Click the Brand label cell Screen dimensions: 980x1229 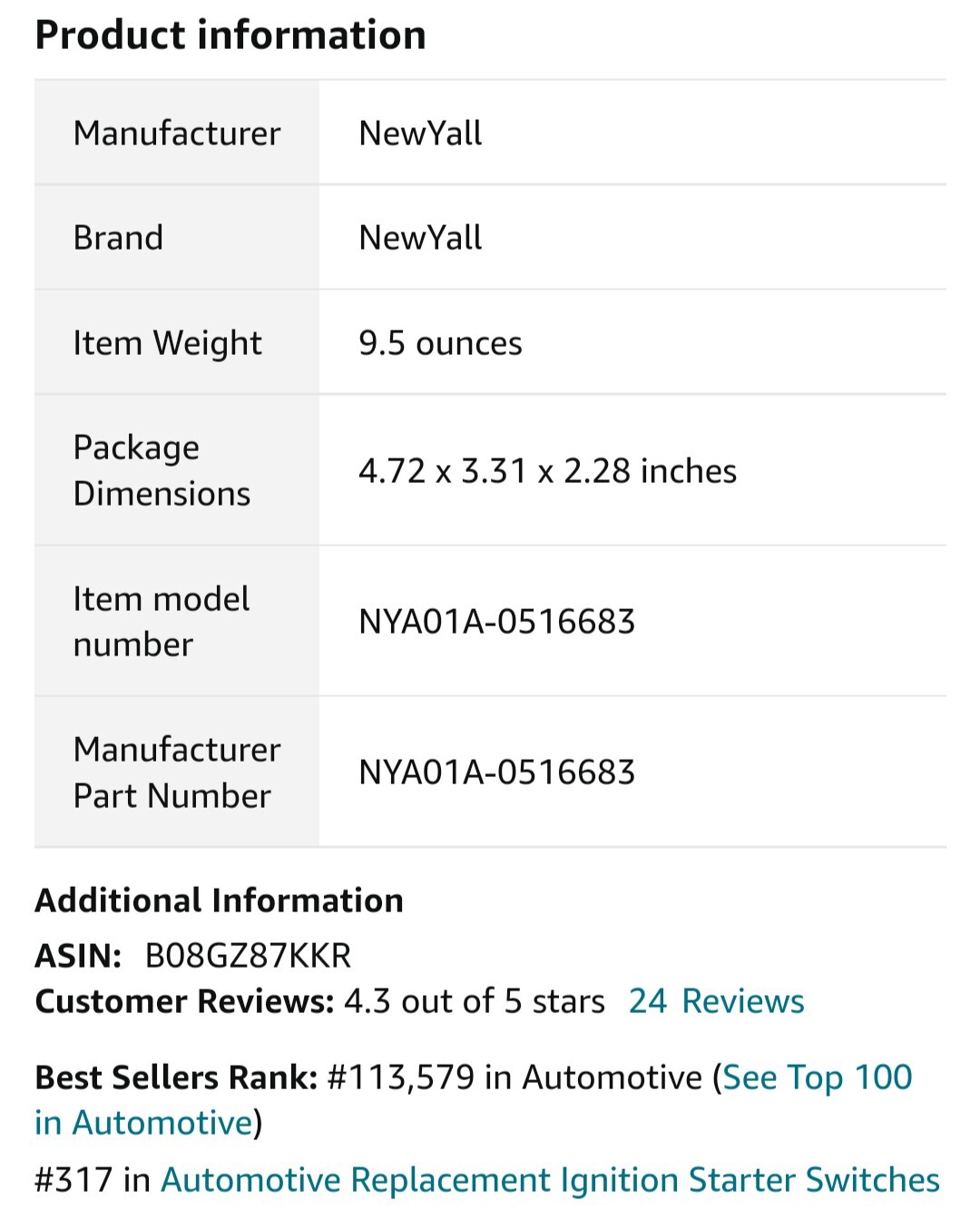(177, 238)
